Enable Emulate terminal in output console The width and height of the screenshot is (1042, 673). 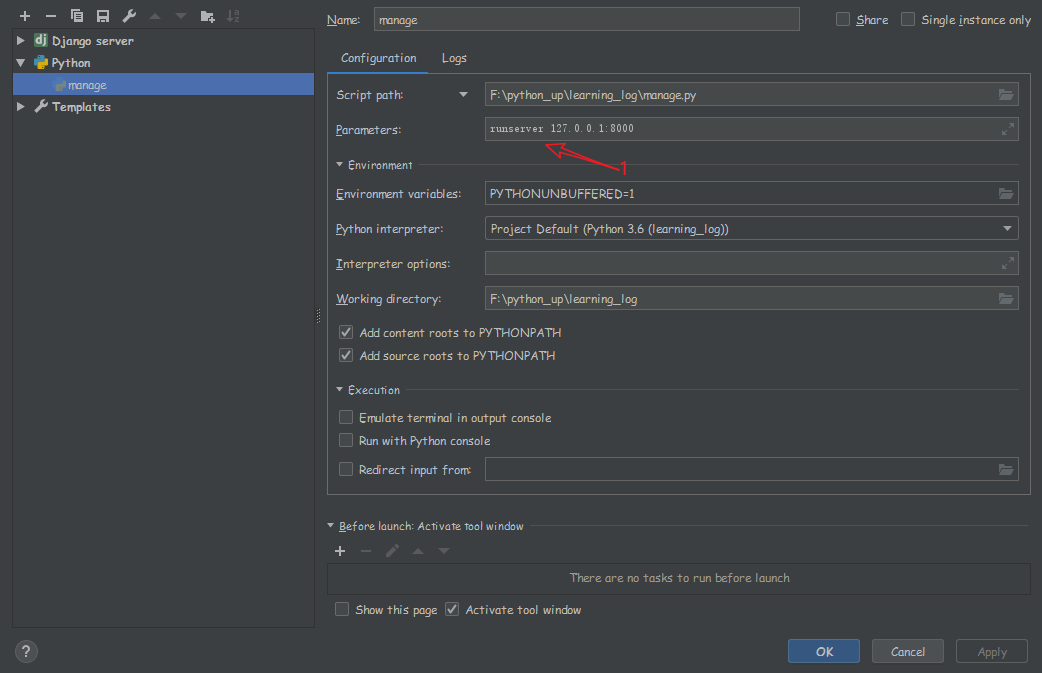pyautogui.click(x=346, y=417)
